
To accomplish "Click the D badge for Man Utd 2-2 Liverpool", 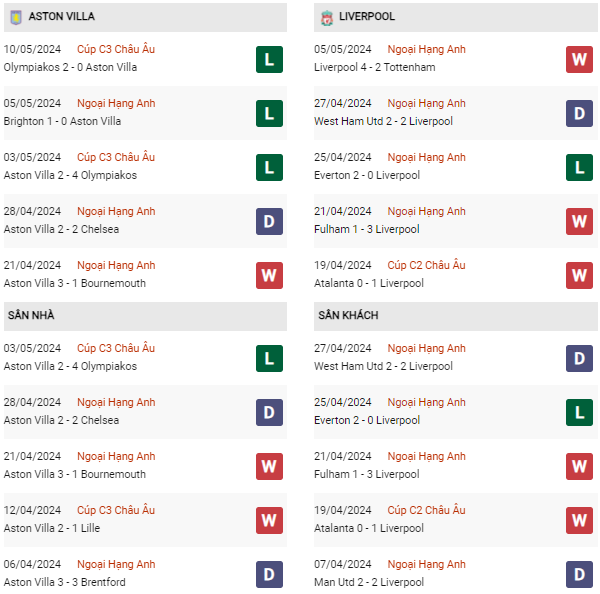I will click(x=579, y=574).
